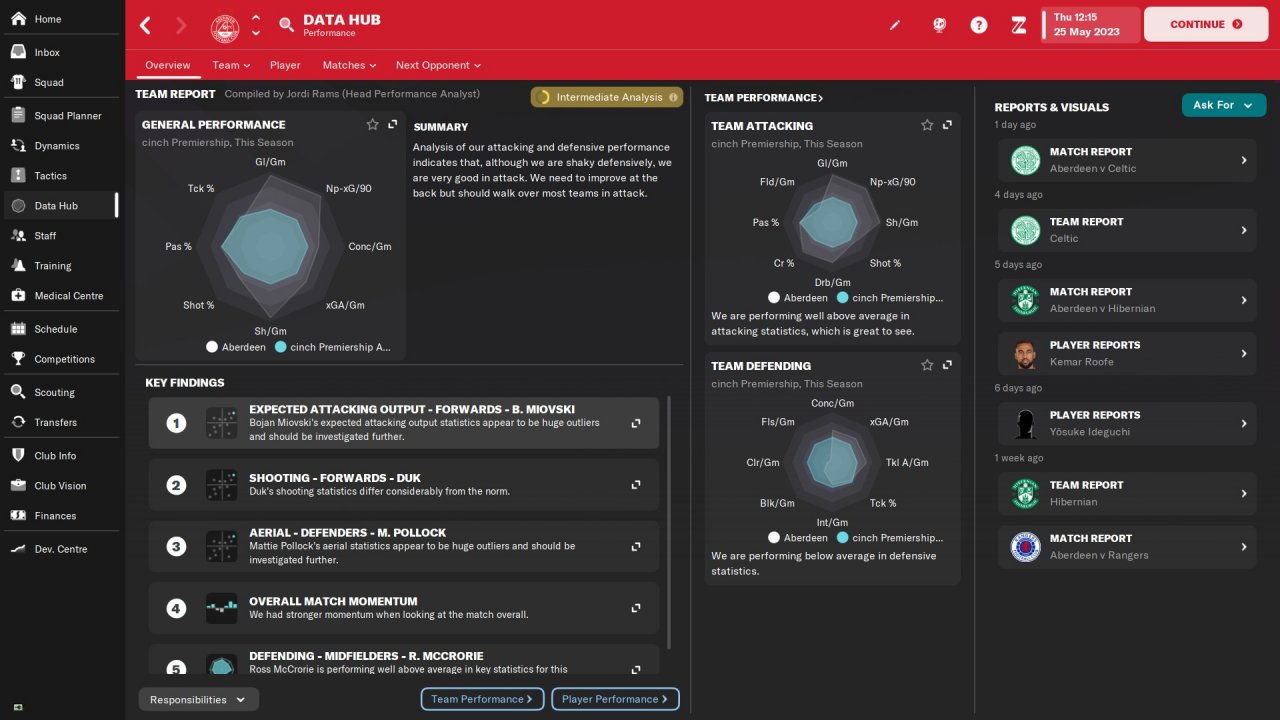The height and width of the screenshot is (720, 1280).
Task: Click the Intermediate Analysis badge
Action: tap(607, 97)
